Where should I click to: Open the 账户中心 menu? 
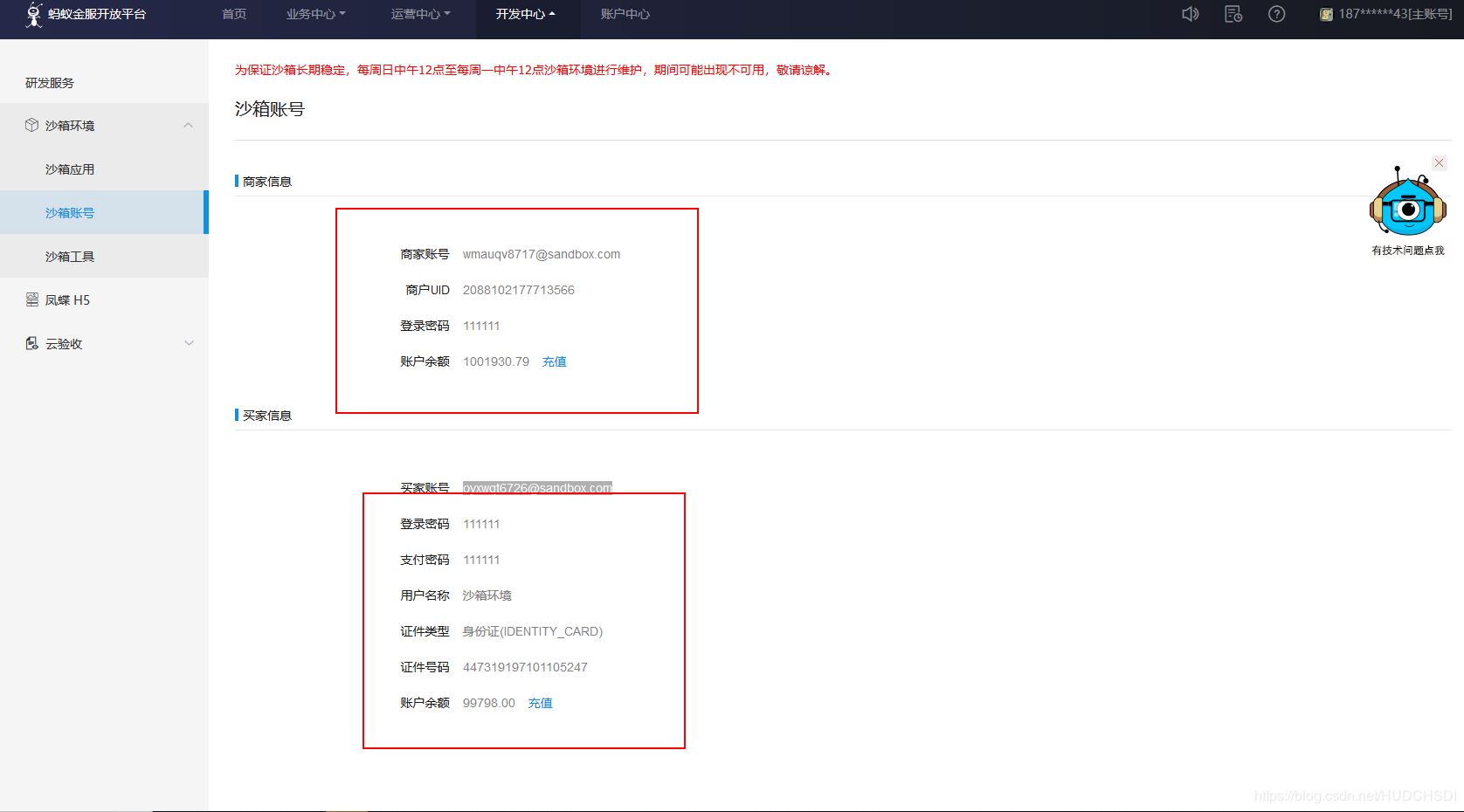(623, 13)
